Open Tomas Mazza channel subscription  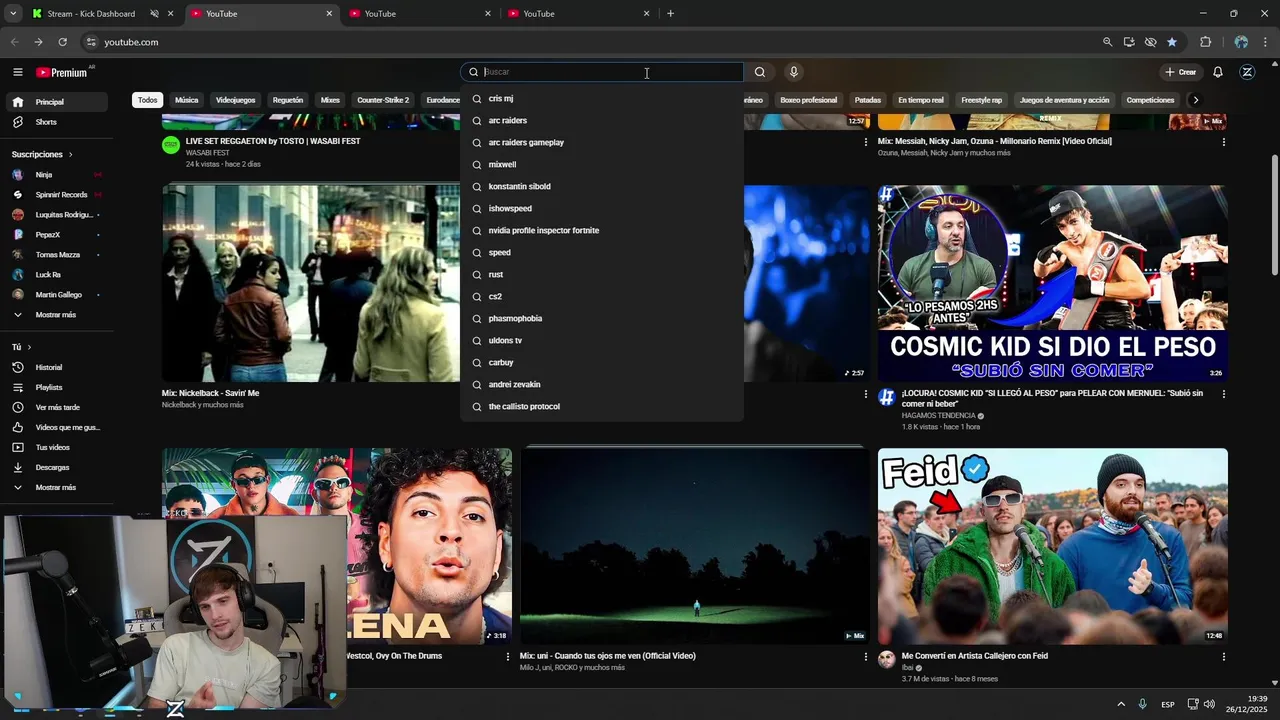point(55,255)
